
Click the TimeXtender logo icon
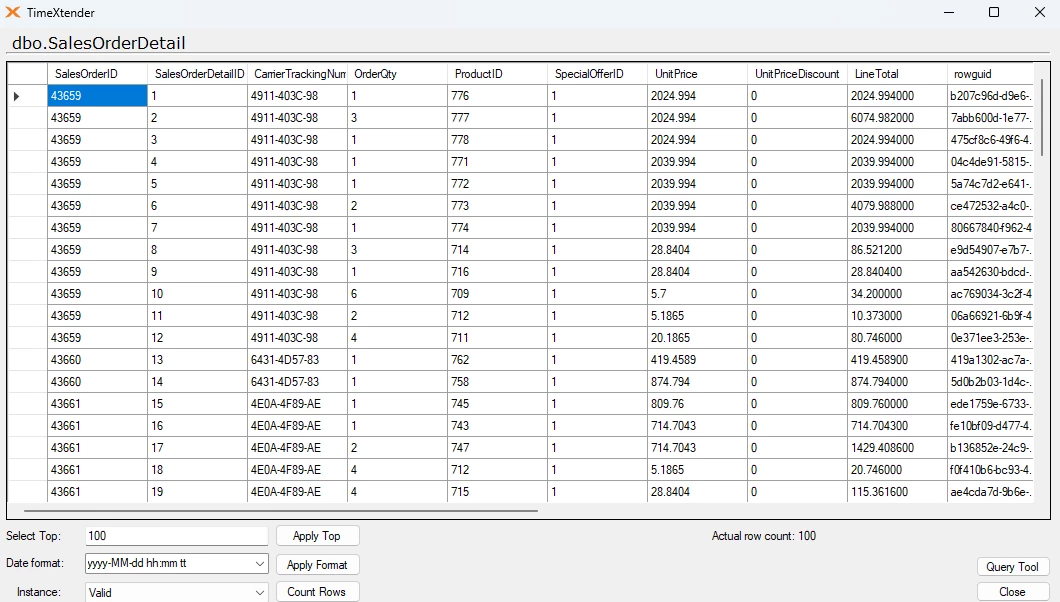13,12
